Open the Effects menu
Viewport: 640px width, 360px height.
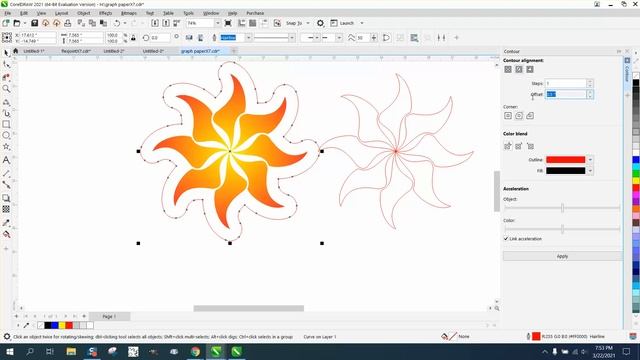coord(105,13)
